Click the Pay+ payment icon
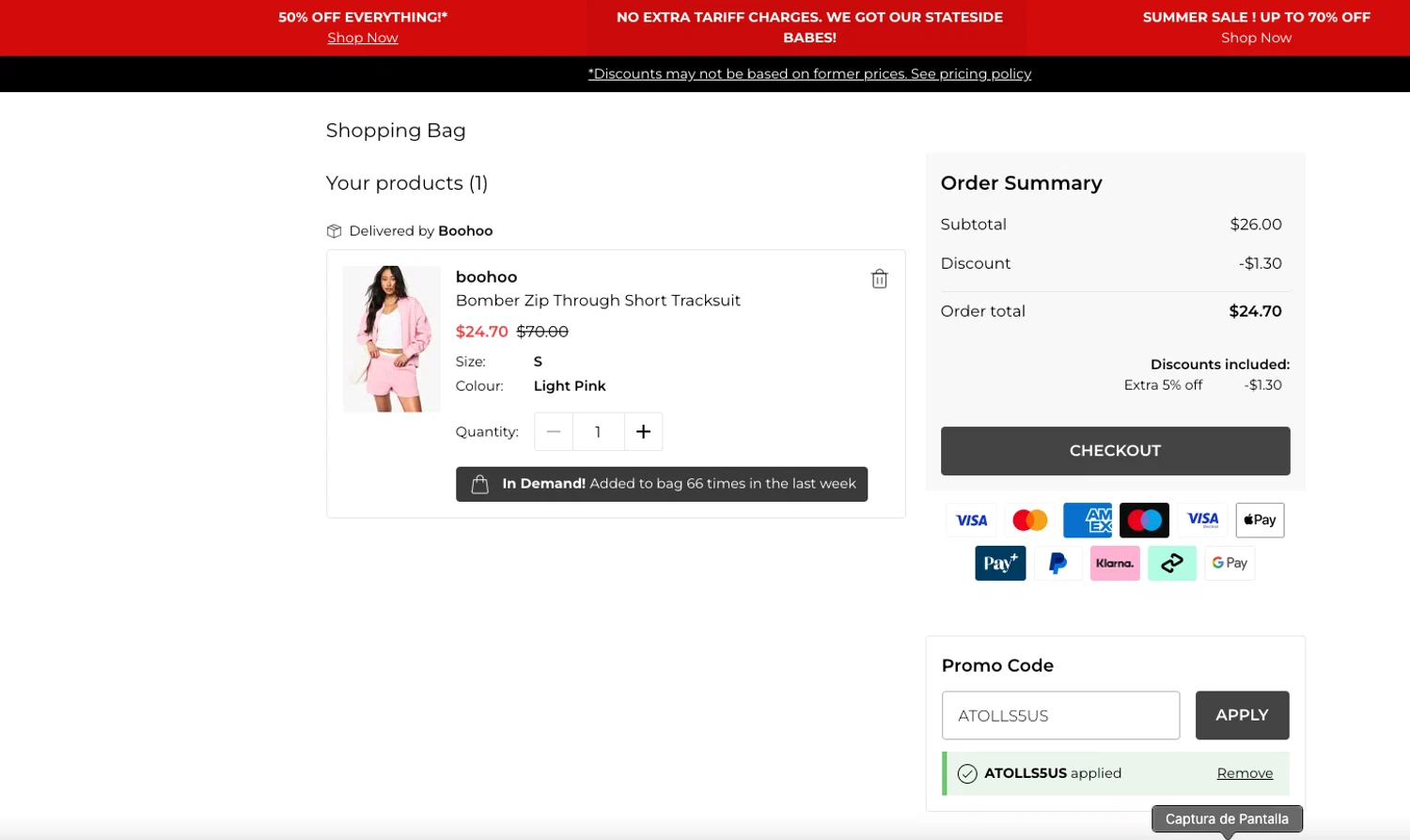The width and height of the screenshot is (1410, 840). coord(1000,563)
